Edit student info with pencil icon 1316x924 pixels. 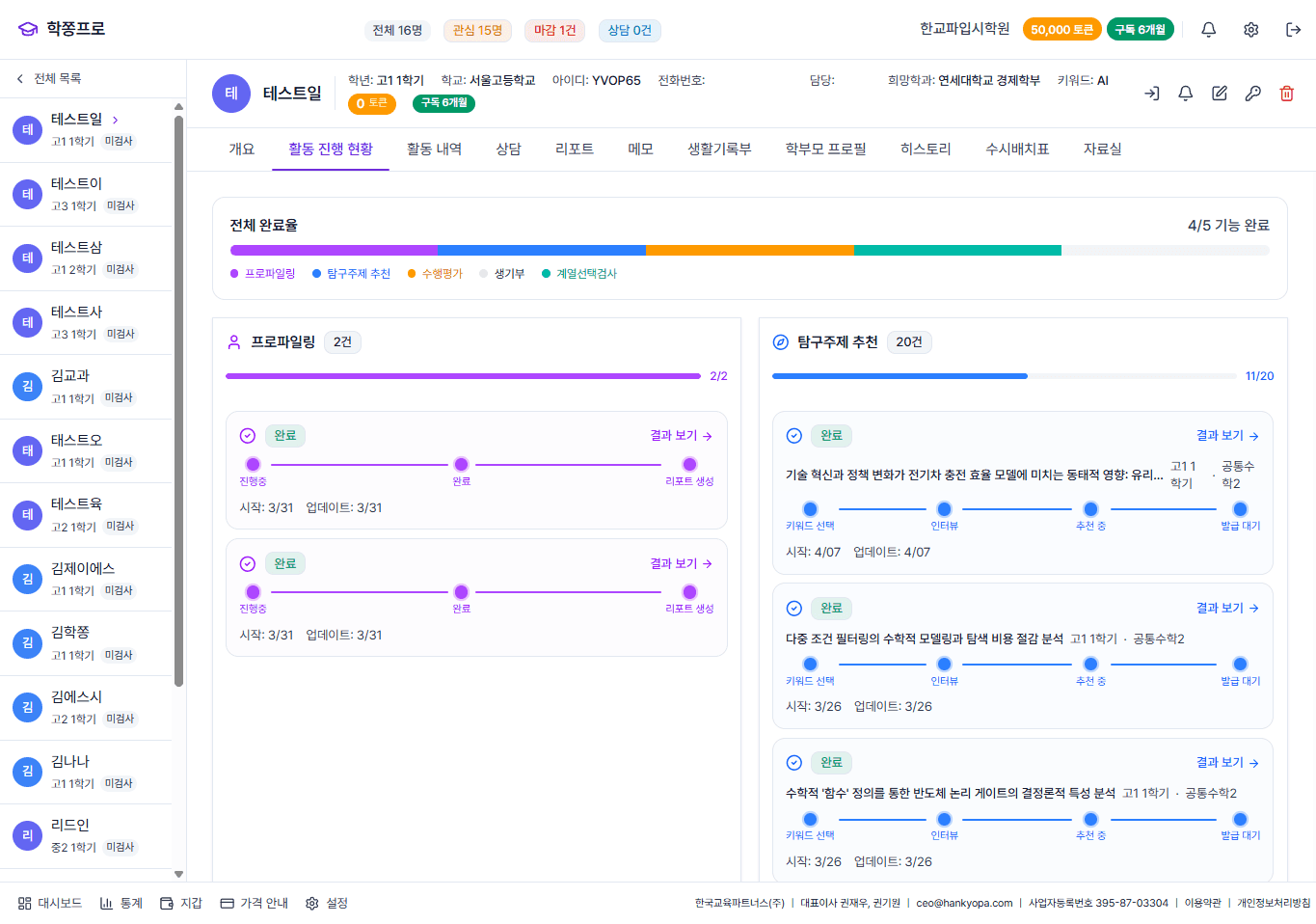tap(1220, 94)
